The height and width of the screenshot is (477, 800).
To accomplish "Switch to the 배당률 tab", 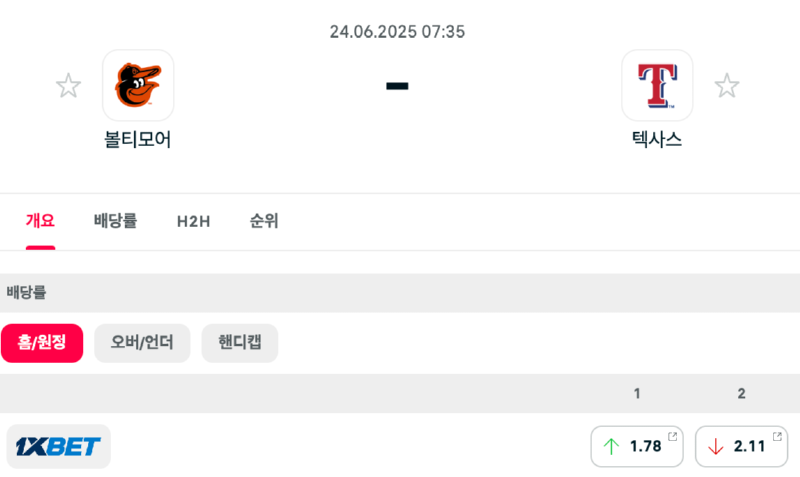I will pos(115,221).
